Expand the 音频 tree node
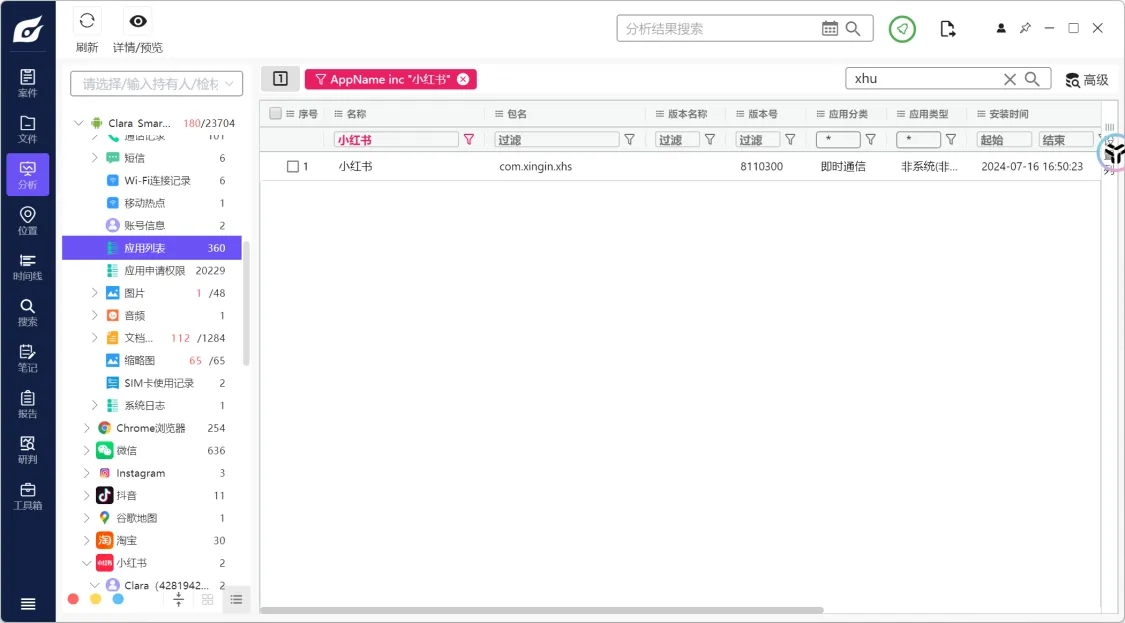The width and height of the screenshot is (1125, 623). pyautogui.click(x=95, y=316)
